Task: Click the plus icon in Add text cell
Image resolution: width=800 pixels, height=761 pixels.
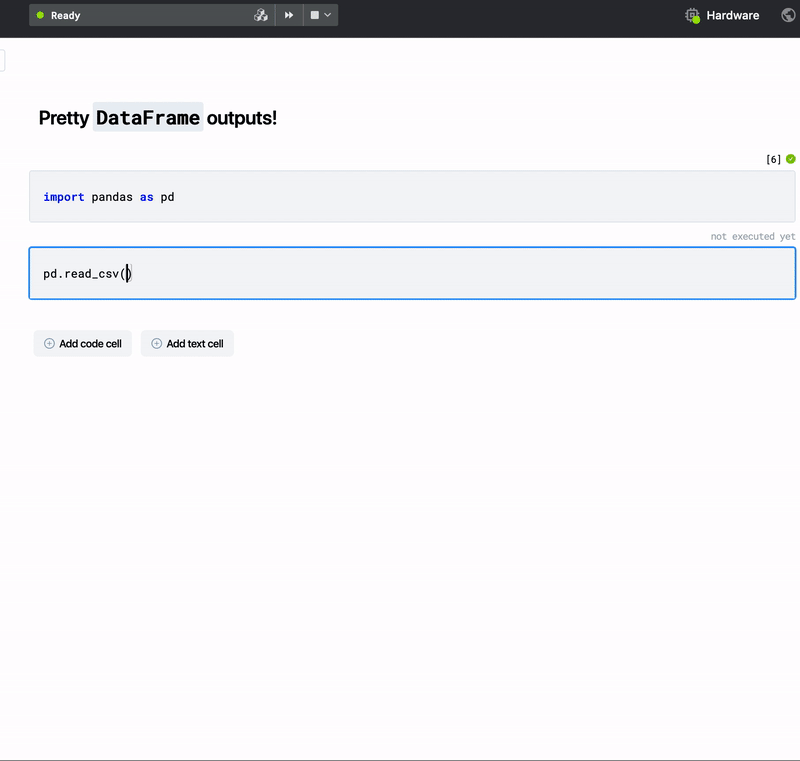Action: 156,344
